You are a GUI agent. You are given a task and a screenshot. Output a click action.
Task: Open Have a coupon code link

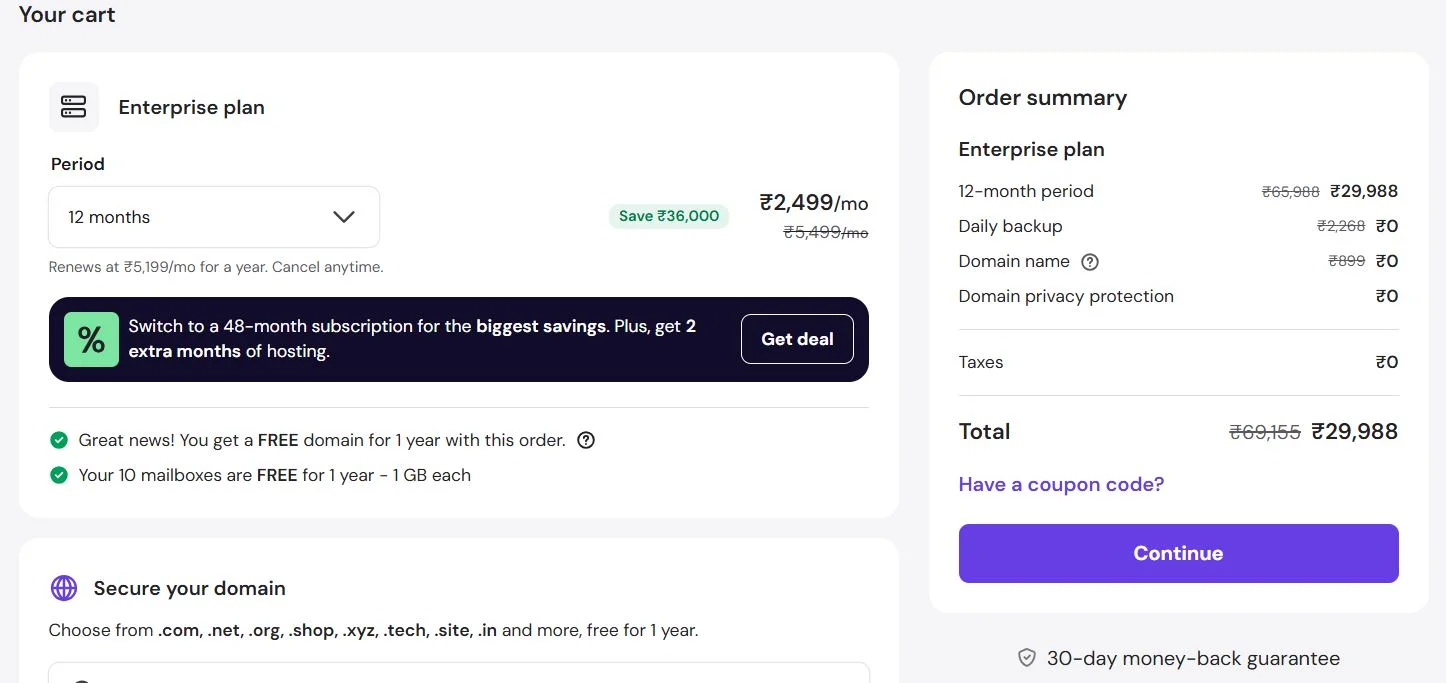pos(1061,484)
